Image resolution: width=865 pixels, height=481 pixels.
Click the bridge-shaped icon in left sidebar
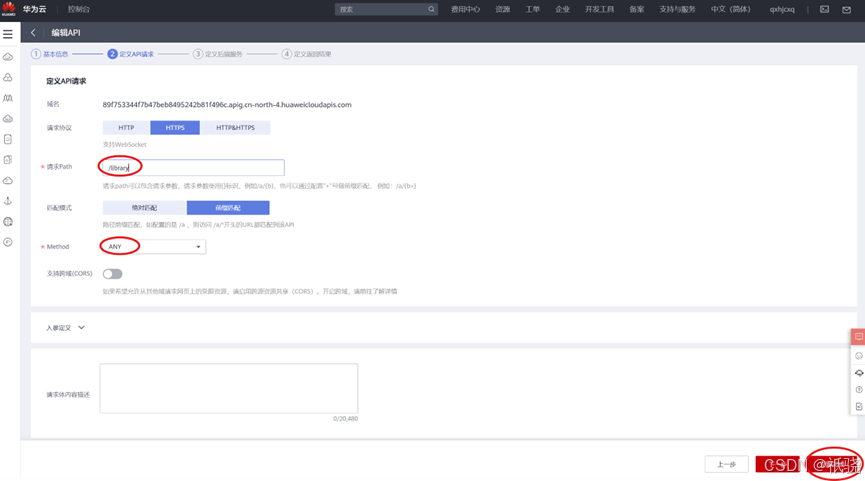click(8, 98)
